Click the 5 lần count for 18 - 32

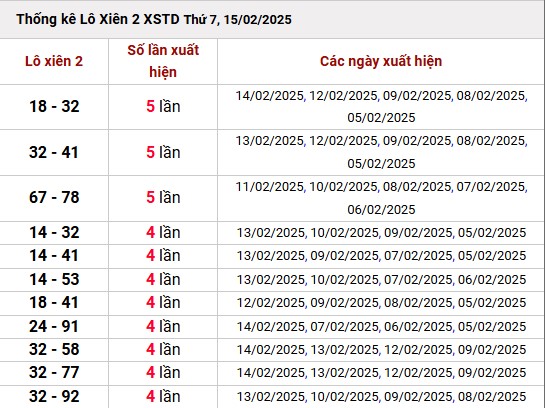click(x=163, y=106)
